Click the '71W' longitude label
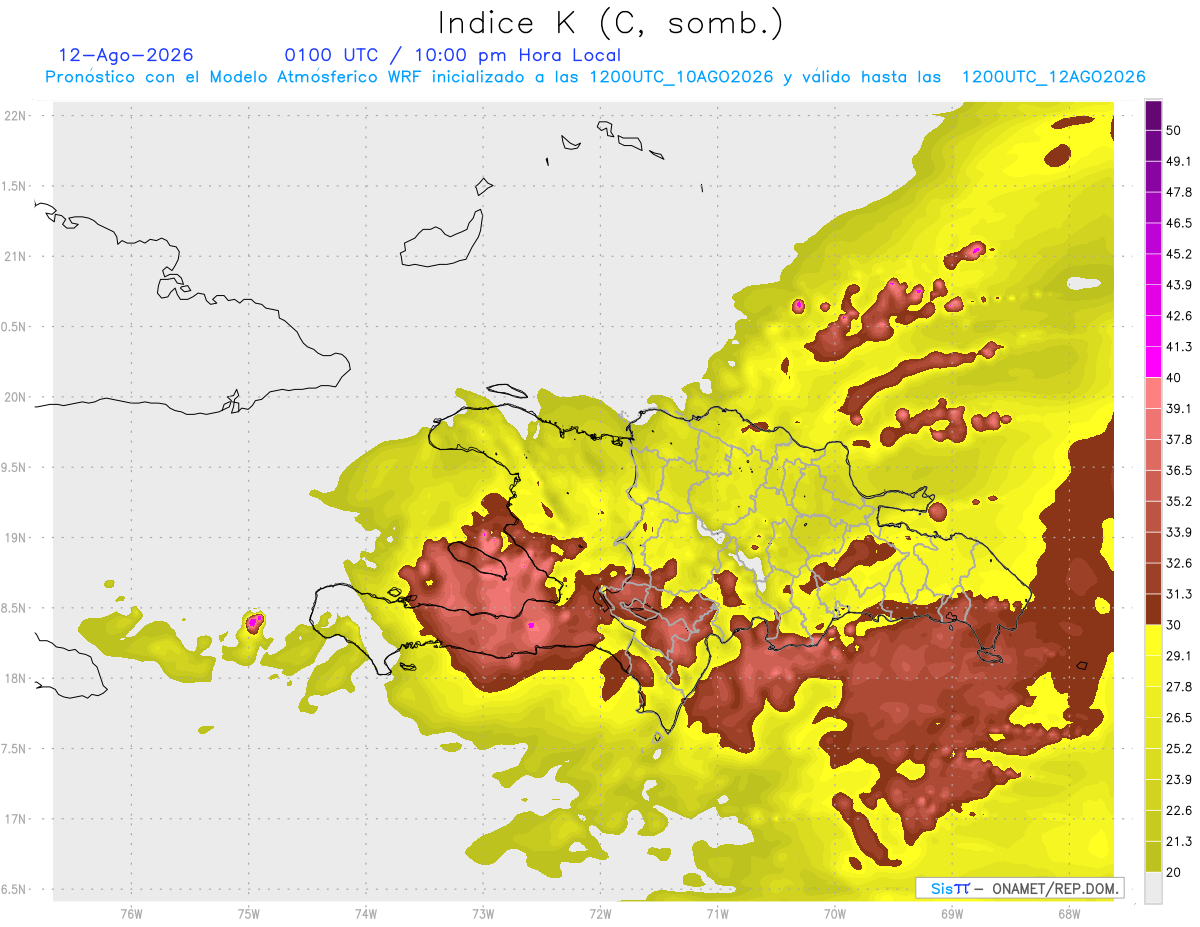The height and width of the screenshot is (927, 1200). (x=717, y=913)
